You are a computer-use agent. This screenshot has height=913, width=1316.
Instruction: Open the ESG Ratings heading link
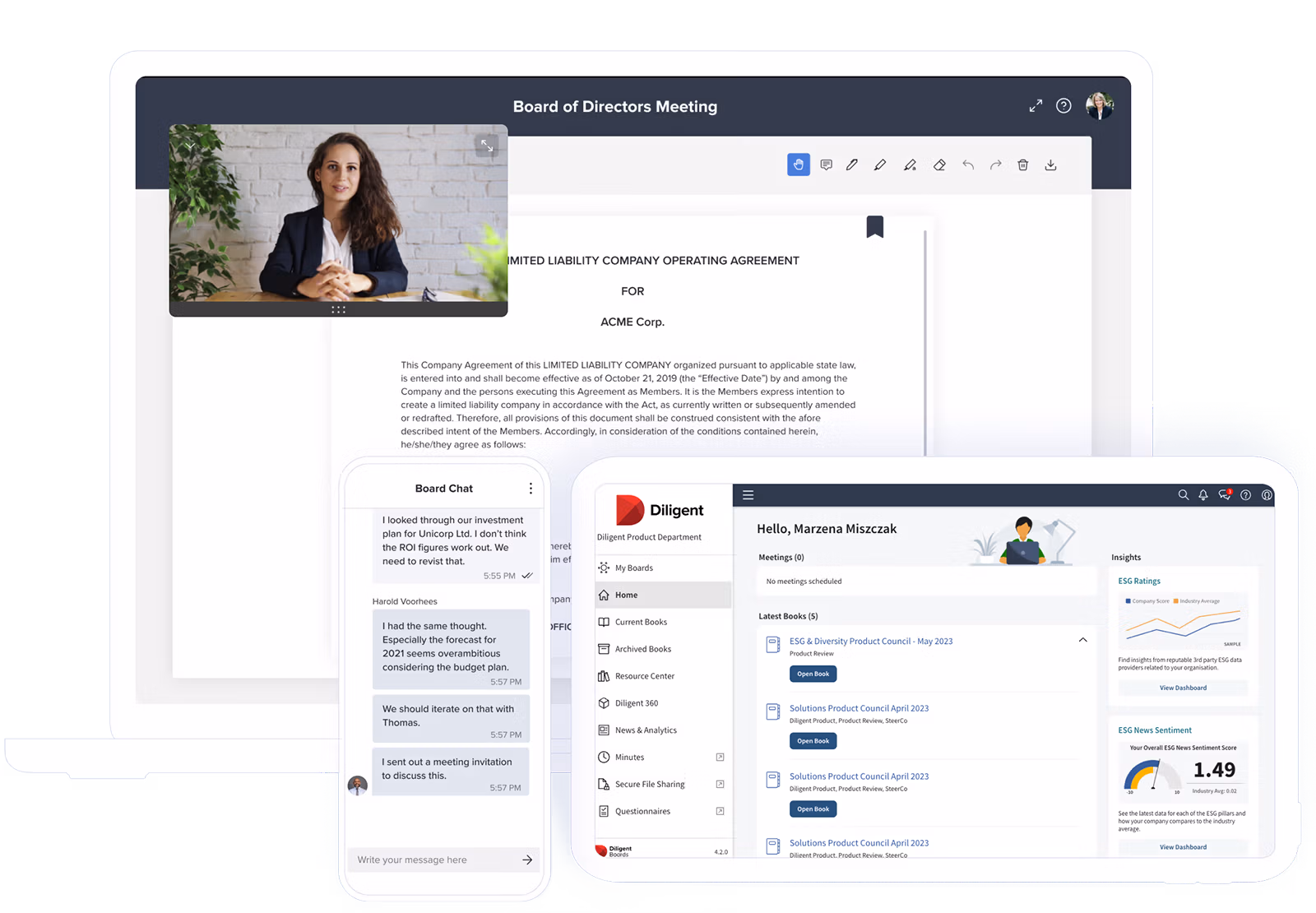pos(1139,581)
